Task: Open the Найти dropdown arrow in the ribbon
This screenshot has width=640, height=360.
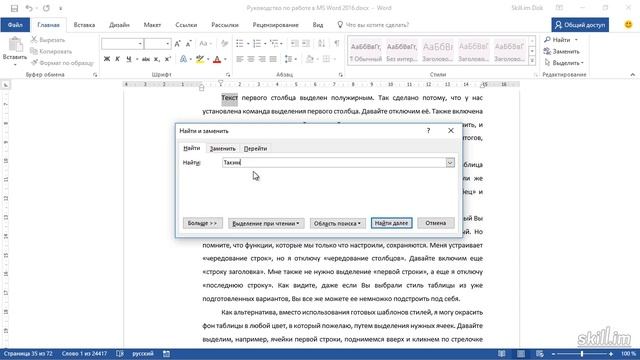Action: (x=576, y=40)
